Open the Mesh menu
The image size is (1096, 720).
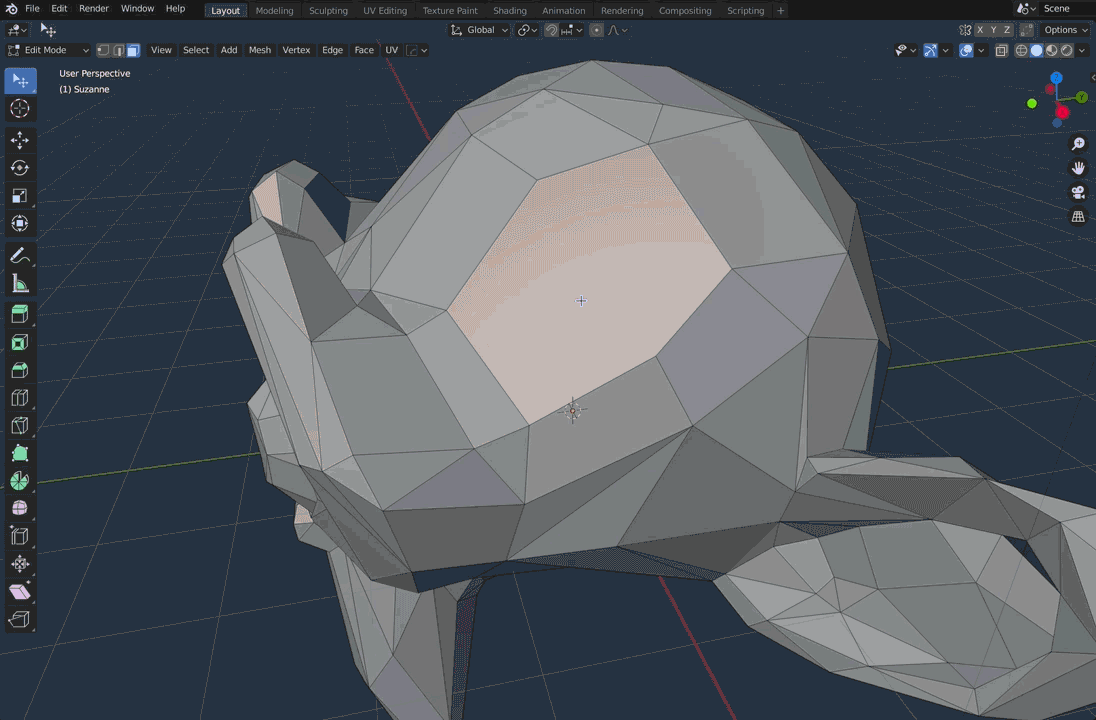pos(259,50)
